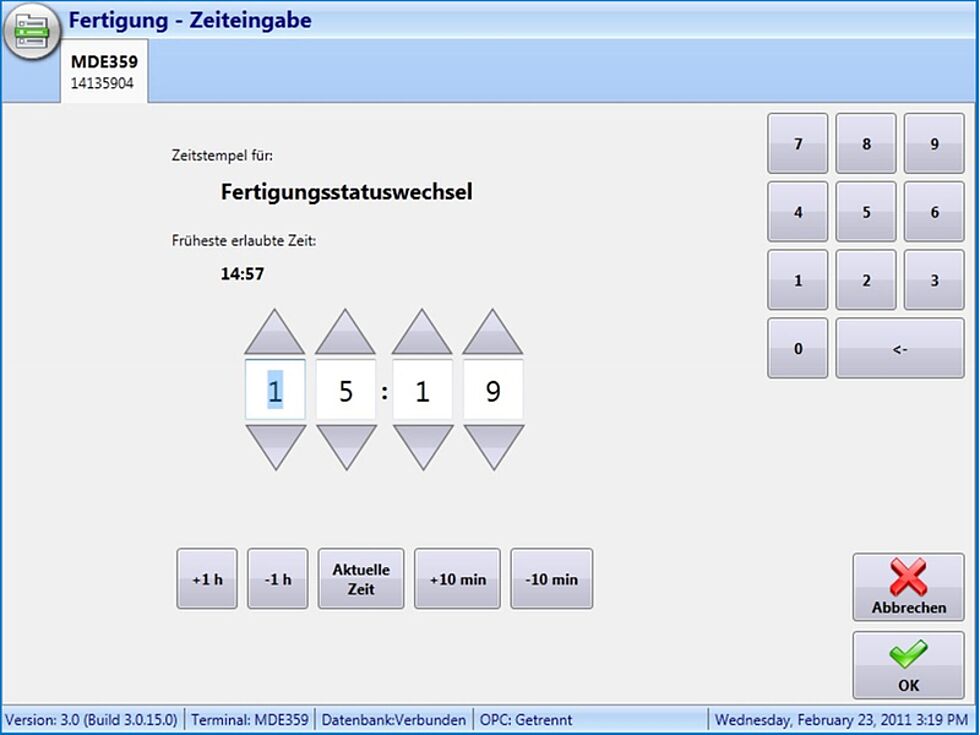The image size is (980, 735).
Task: Increase the hour tens digit with up arrow
Action: (x=274, y=333)
